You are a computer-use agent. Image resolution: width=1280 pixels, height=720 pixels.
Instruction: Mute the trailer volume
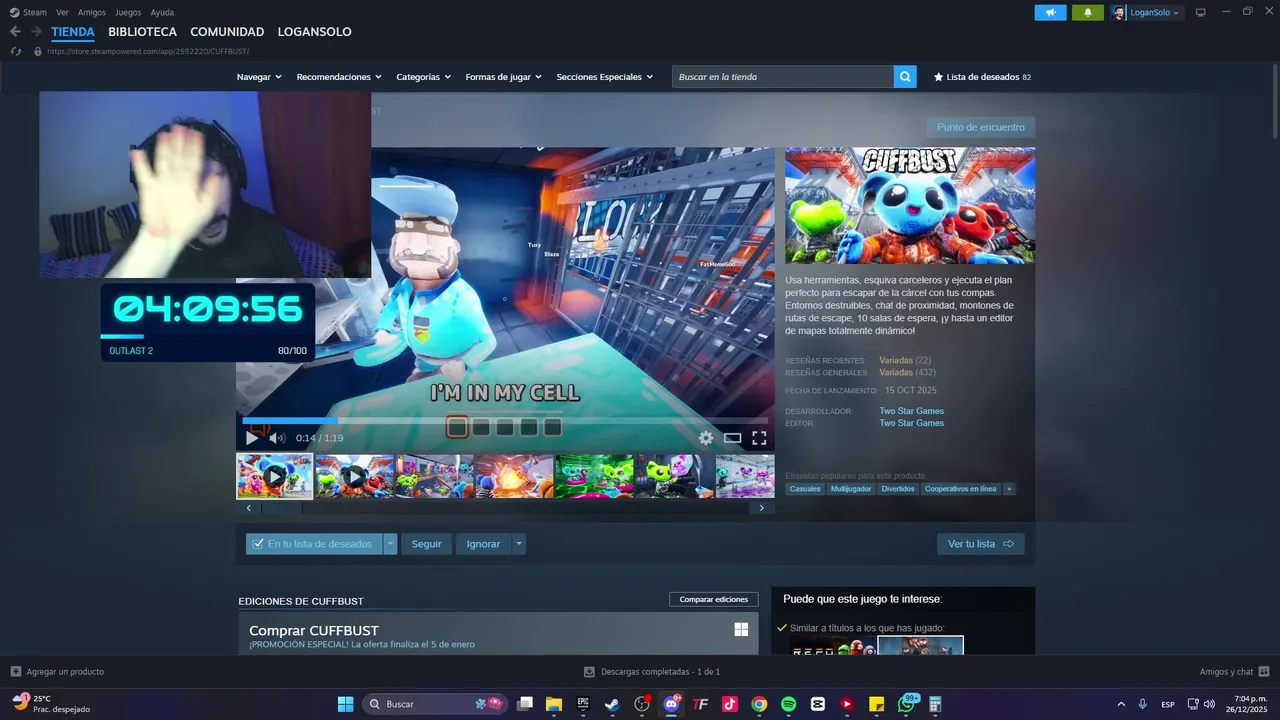(x=277, y=438)
